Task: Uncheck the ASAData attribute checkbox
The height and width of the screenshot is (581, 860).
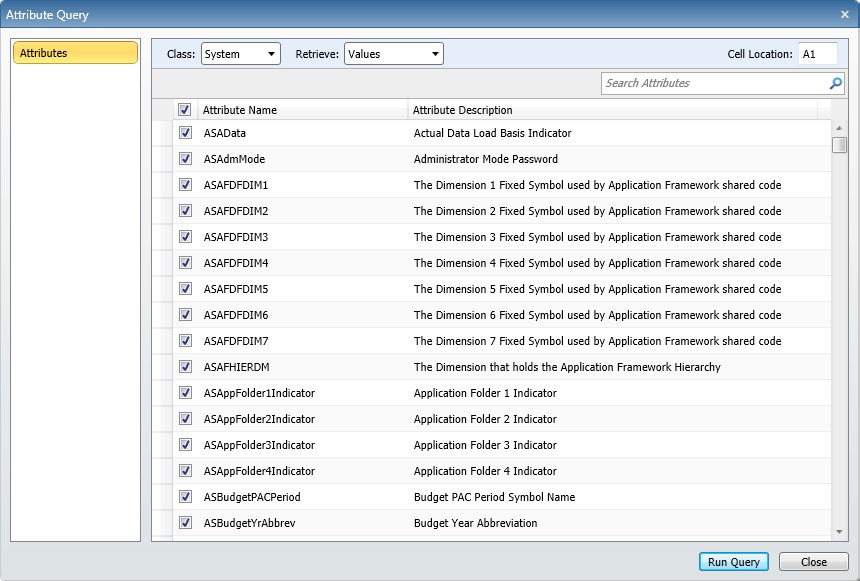Action: click(x=185, y=133)
